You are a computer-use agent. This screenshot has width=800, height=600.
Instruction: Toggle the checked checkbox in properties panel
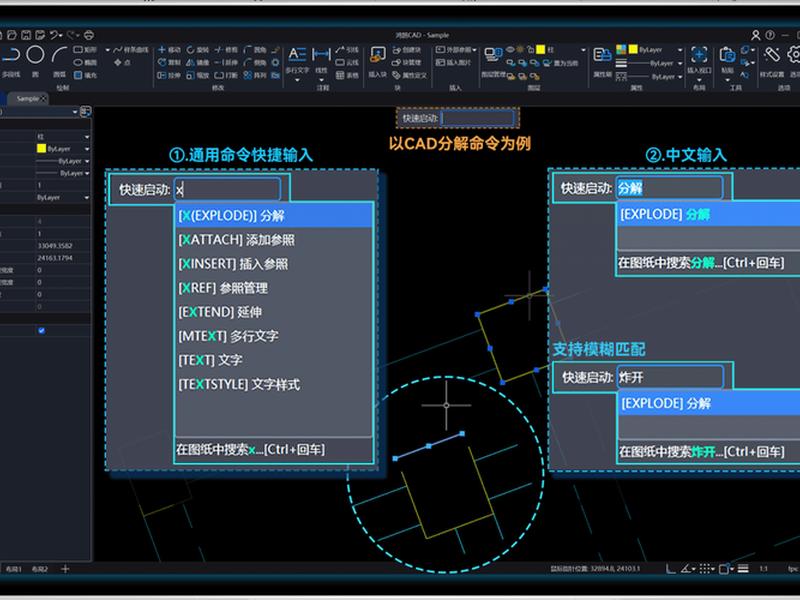[41, 331]
